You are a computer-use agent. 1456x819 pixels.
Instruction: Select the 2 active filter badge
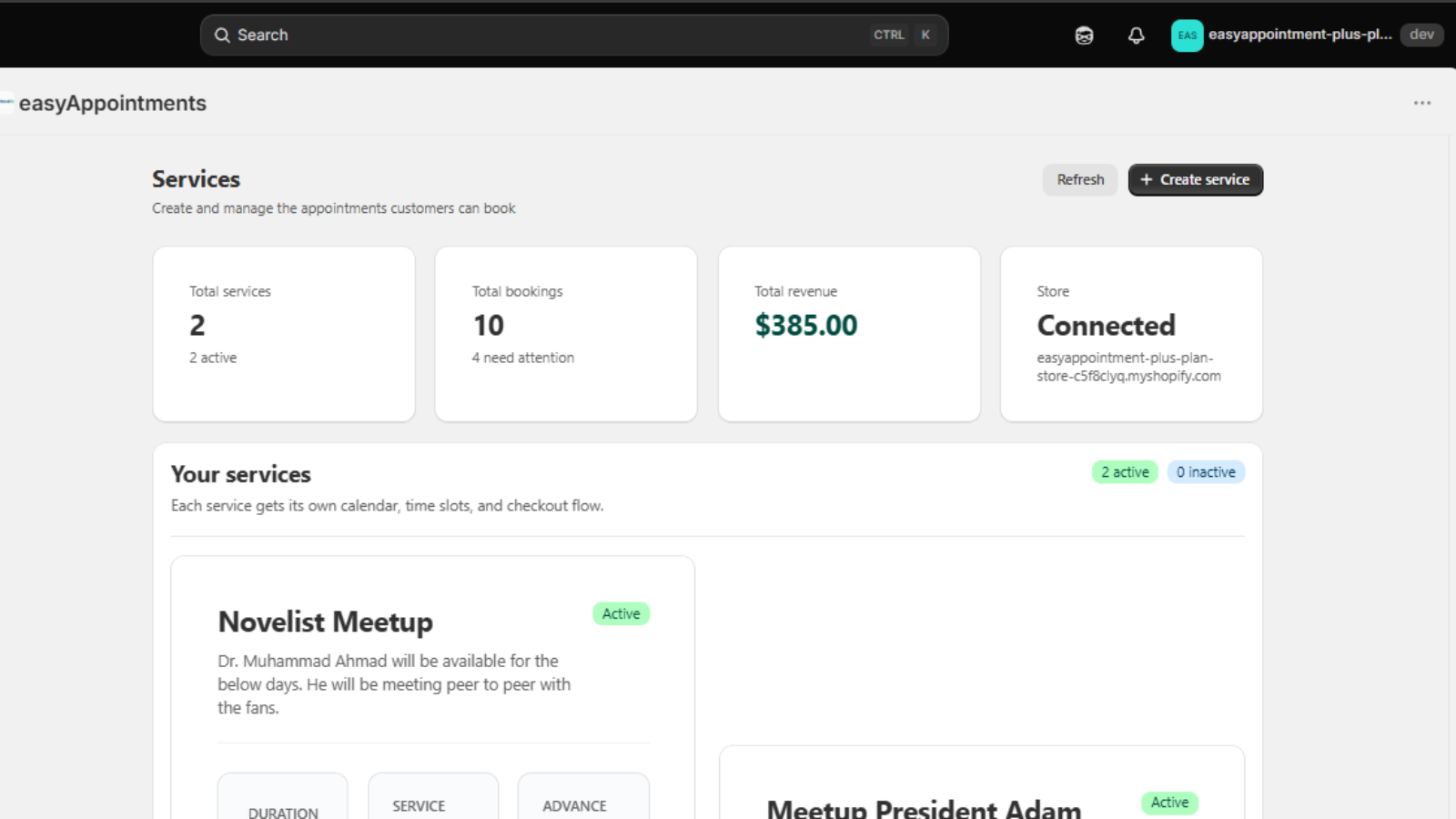[x=1125, y=472]
